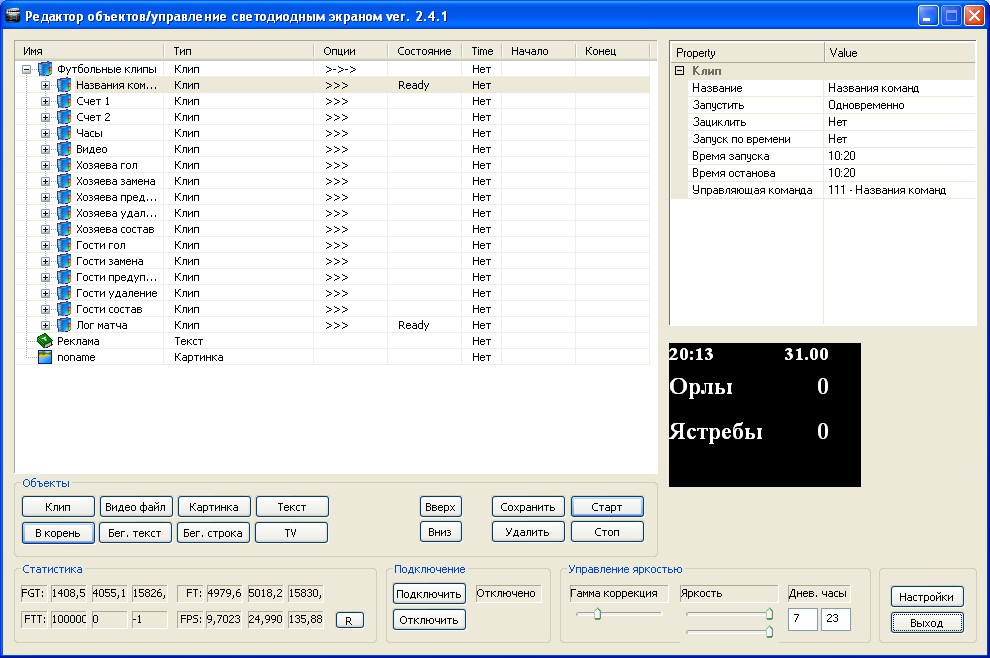Adjust the Гамма коррекция slider
Screen dimensions: 990x658
(x=597, y=613)
